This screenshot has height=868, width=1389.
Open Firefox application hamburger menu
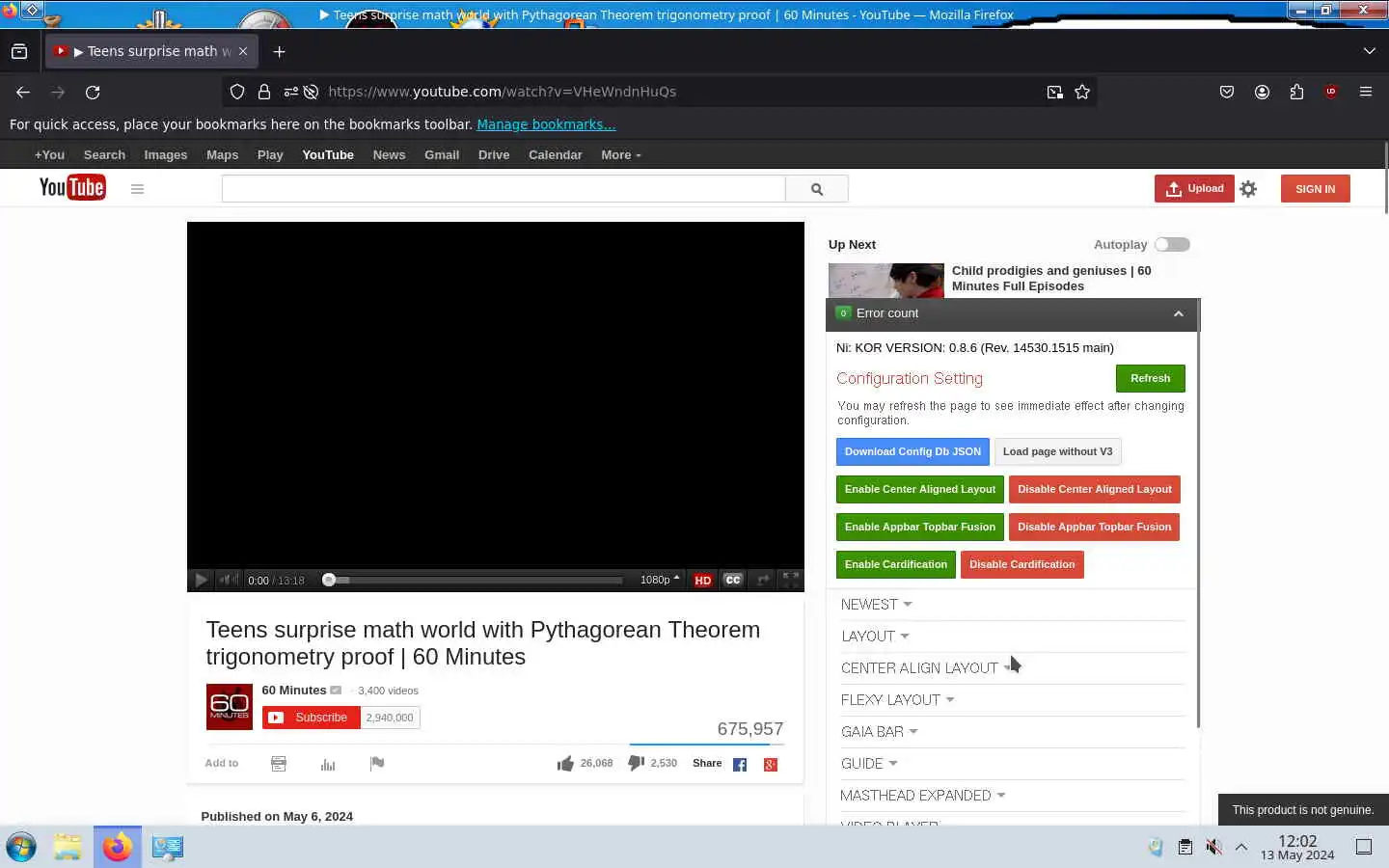point(1366,92)
